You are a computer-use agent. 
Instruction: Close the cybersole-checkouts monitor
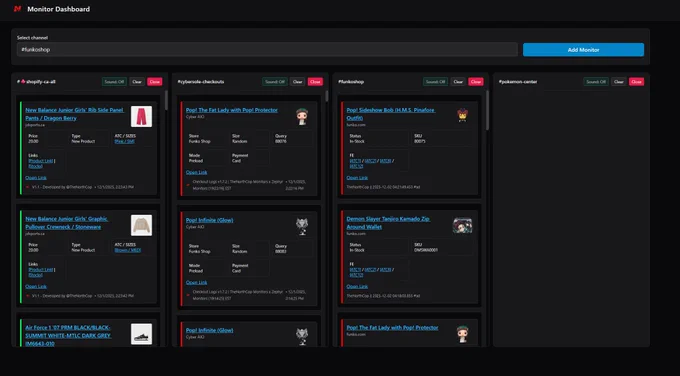pos(315,82)
